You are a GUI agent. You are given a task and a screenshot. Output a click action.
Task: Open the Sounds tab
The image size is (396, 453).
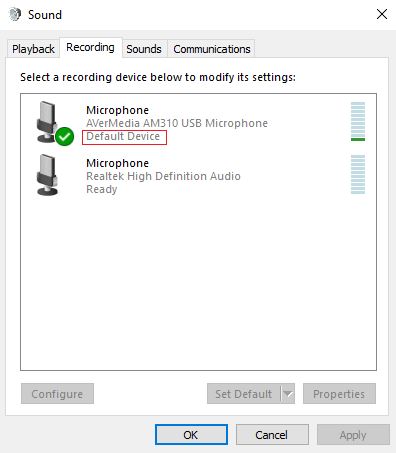tap(144, 49)
